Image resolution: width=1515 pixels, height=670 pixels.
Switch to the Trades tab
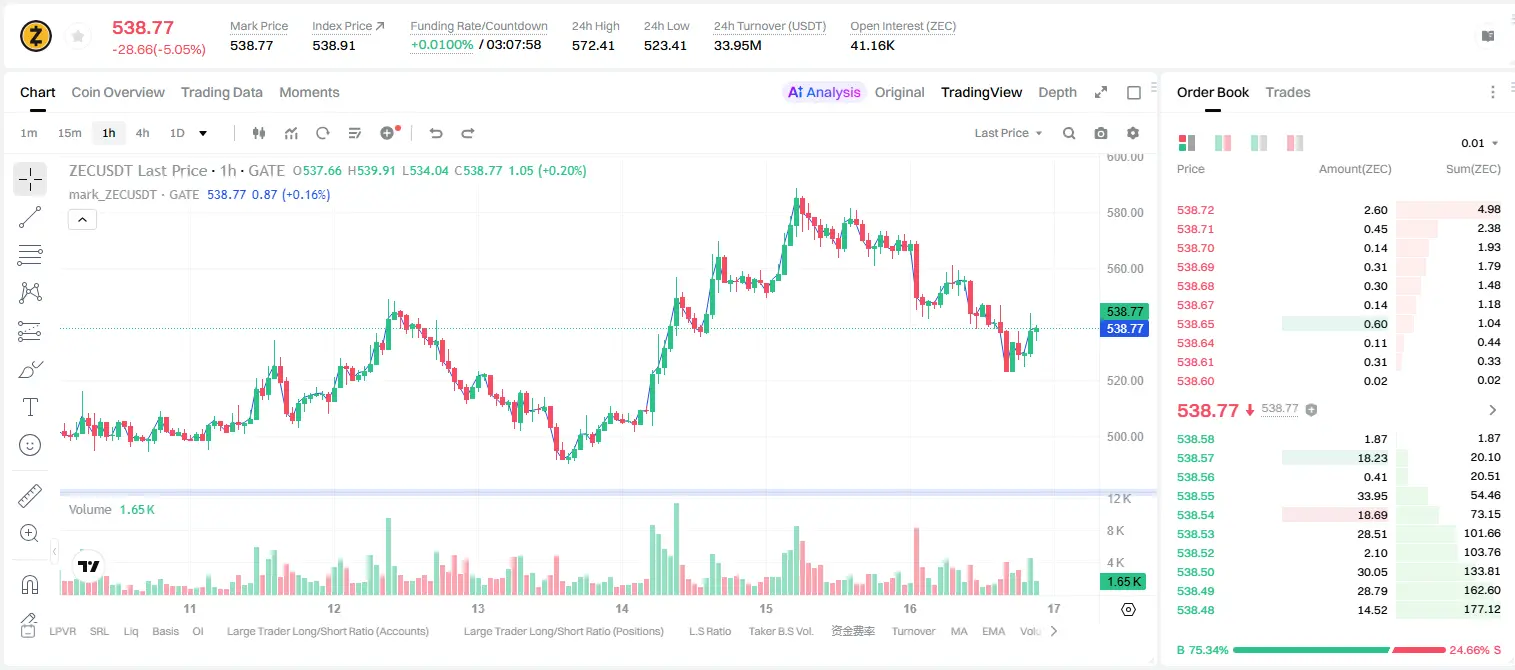click(1288, 92)
